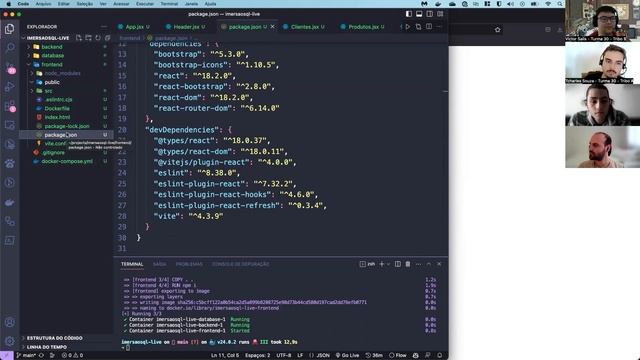
Task: Collapse all folders in the Explorer
Action: 107,38
